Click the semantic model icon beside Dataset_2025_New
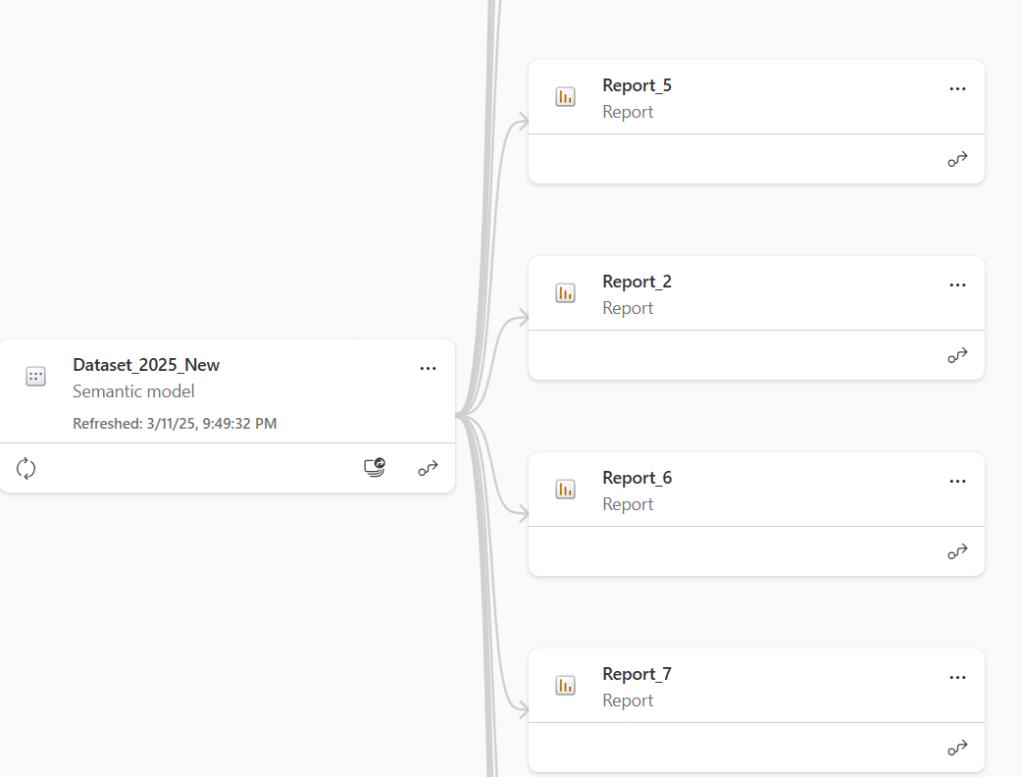1023x777 pixels. [35, 376]
